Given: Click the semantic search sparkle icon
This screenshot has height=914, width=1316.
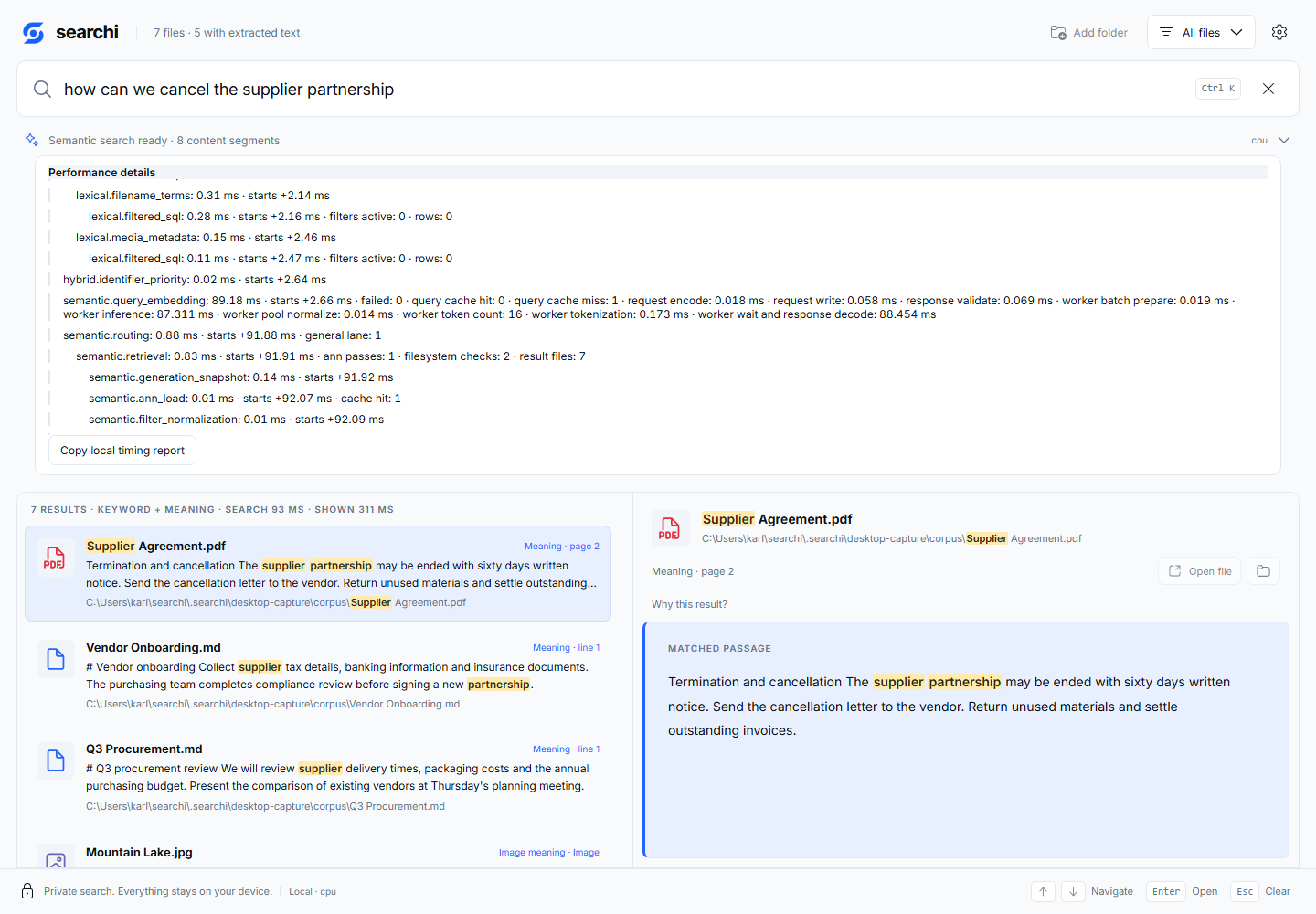Looking at the screenshot, I should (x=32, y=140).
